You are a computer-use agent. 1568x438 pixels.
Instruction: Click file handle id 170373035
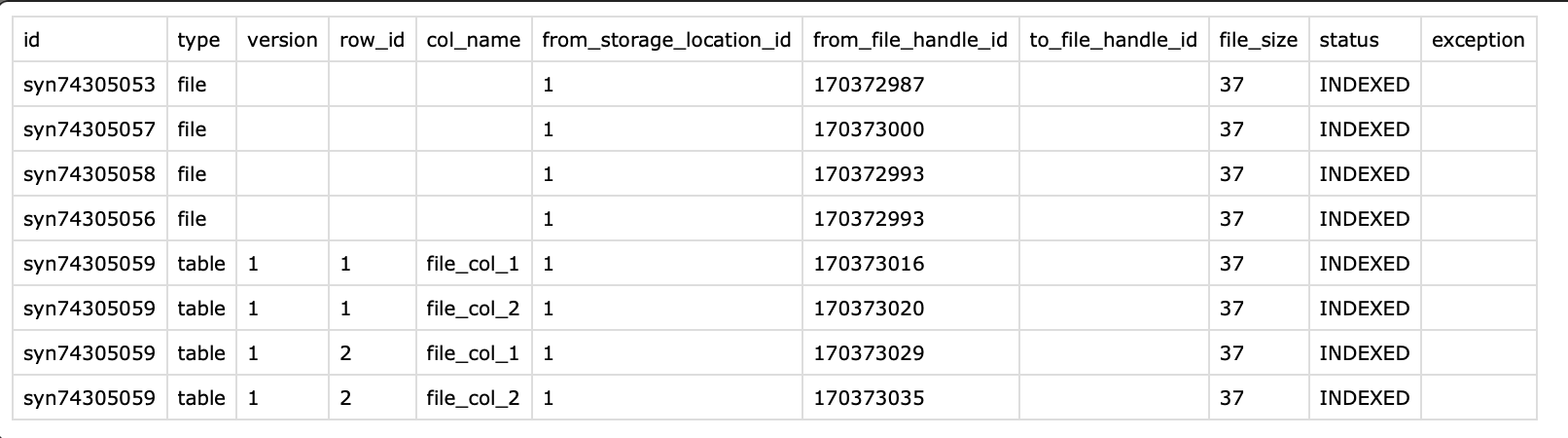pyautogui.click(x=869, y=398)
